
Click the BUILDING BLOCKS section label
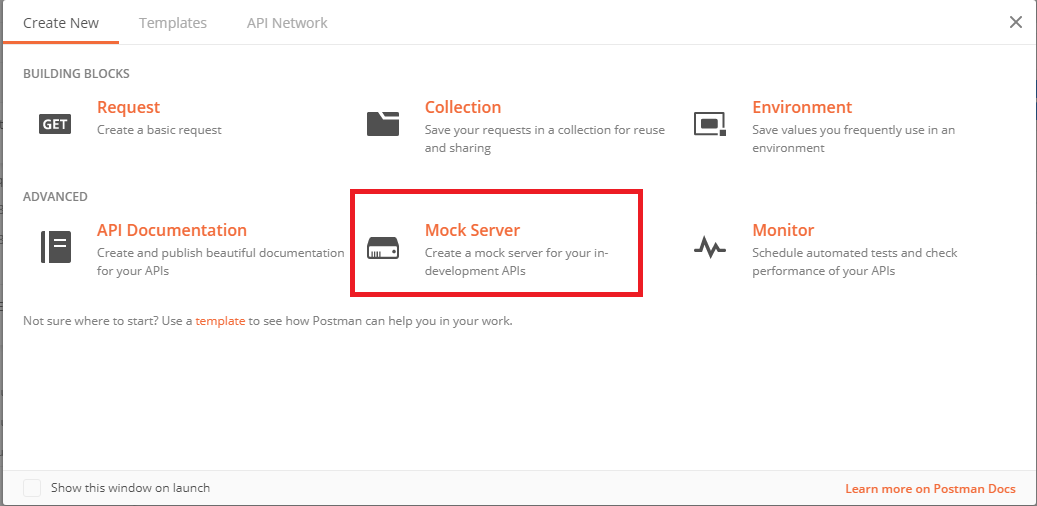pyautogui.click(x=76, y=73)
